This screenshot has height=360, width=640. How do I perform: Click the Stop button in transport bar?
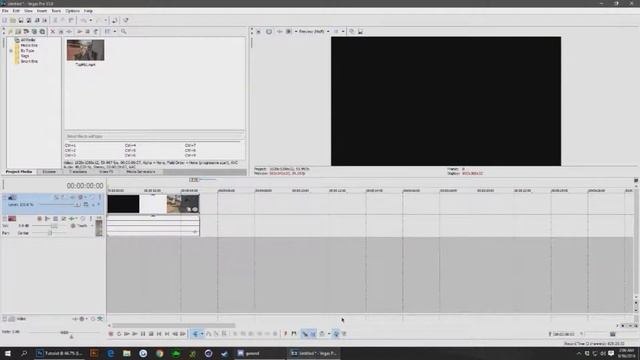point(151,334)
